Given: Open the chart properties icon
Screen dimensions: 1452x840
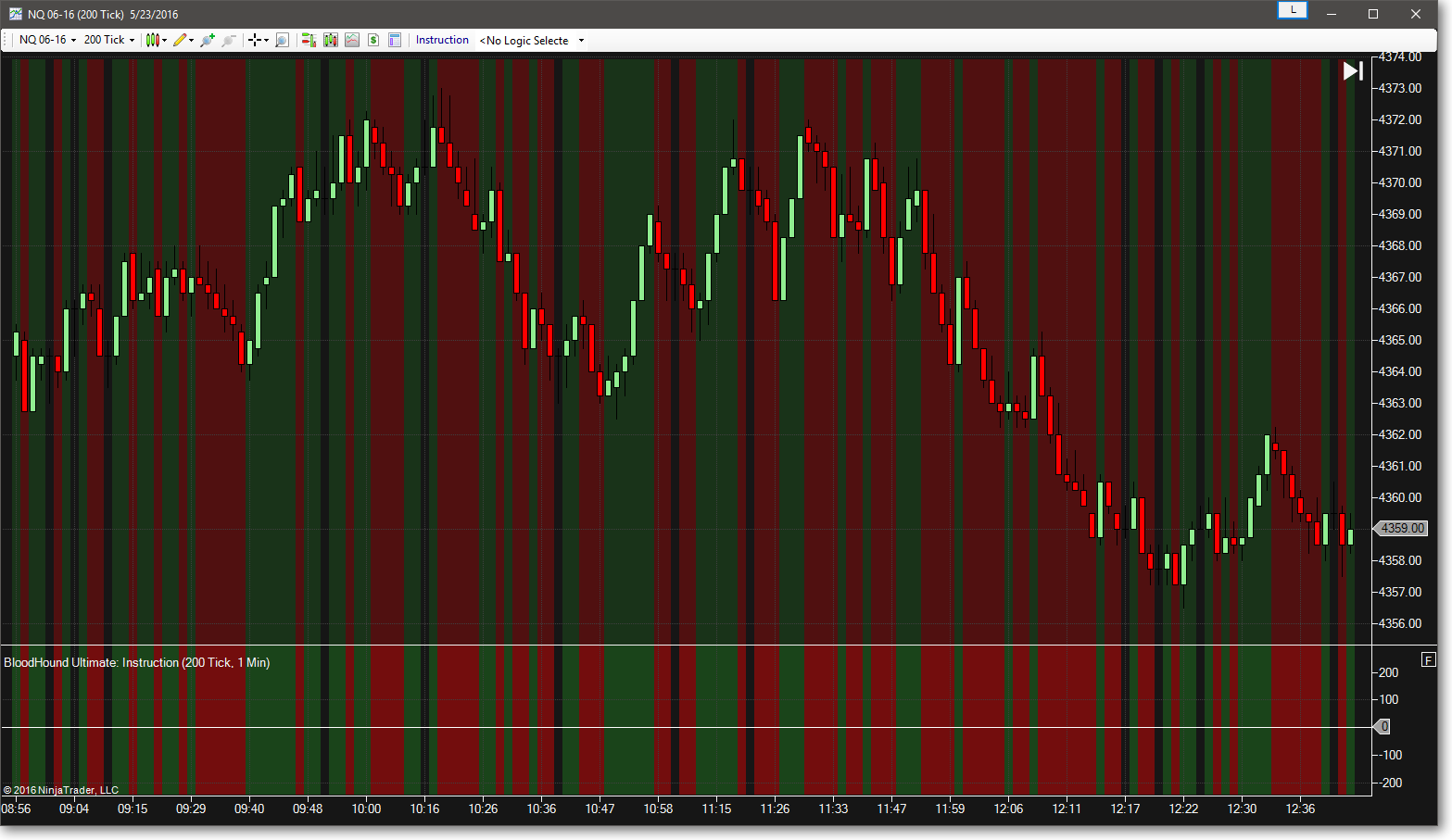Looking at the screenshot, I should coord(395,40).
